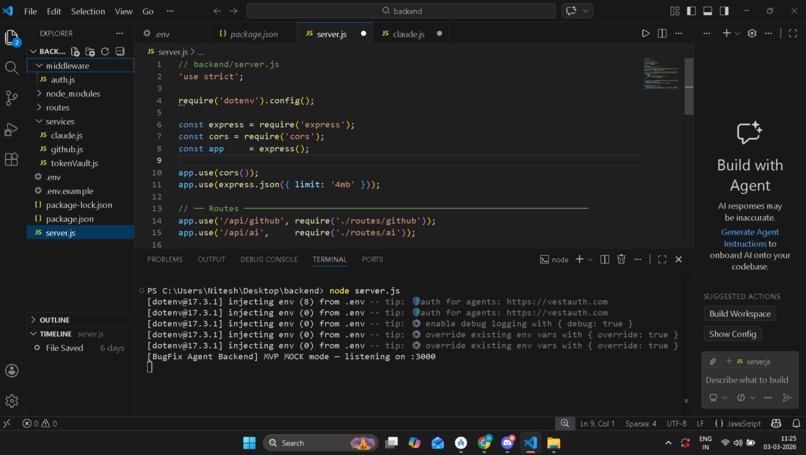
Task: Switch to the PROBLEMS panel tab
Action: point(164,259)
